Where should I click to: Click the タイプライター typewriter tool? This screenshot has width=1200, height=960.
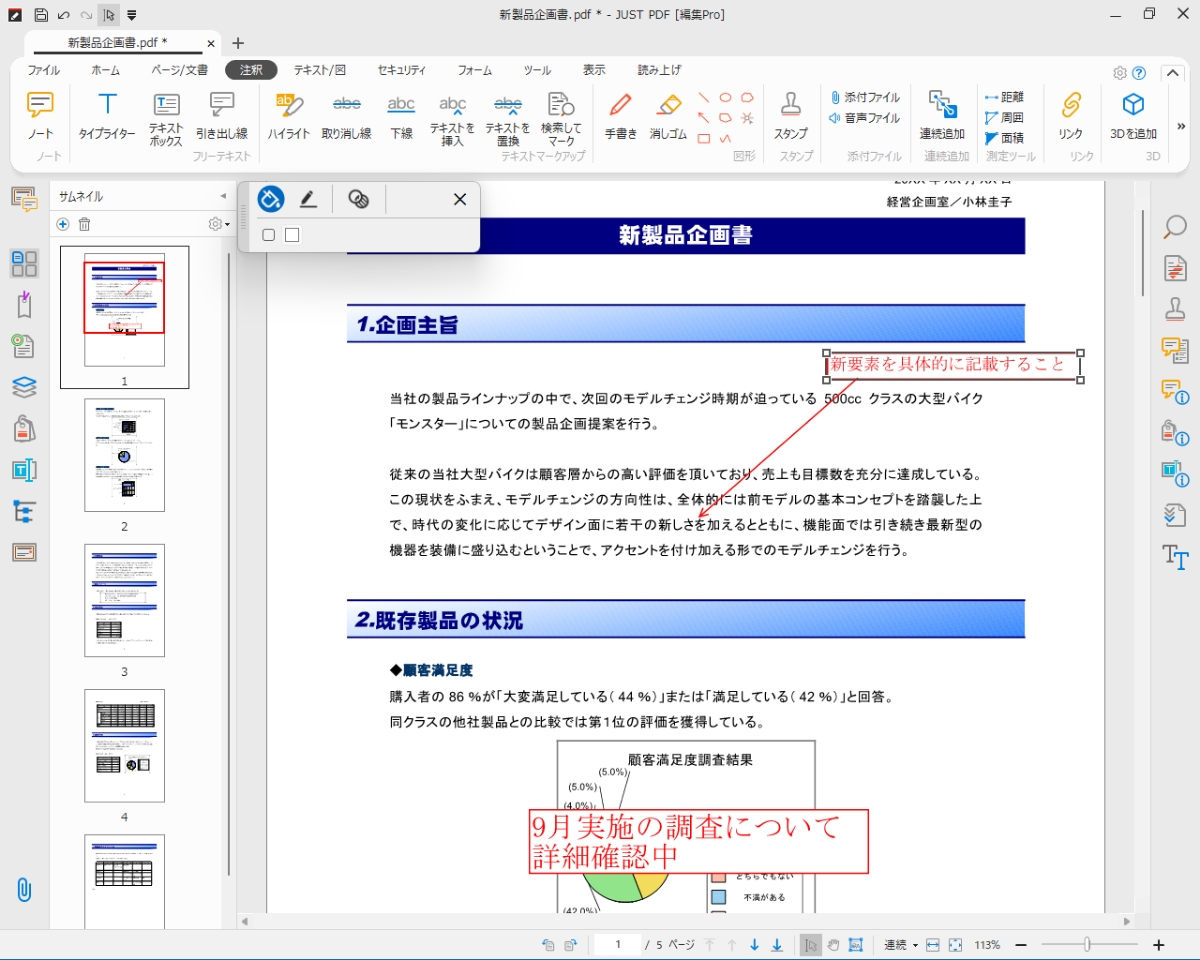107,116
